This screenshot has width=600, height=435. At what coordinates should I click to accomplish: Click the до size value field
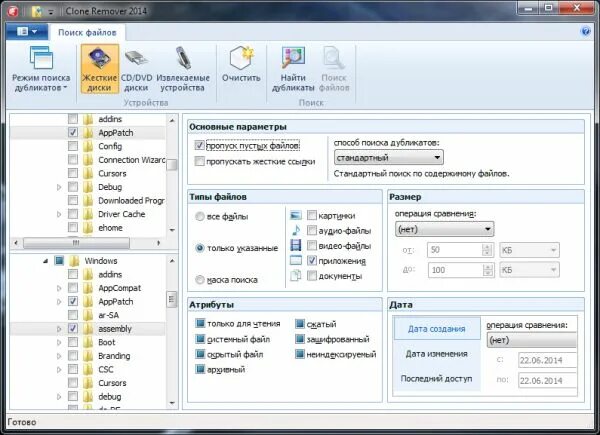455,270
